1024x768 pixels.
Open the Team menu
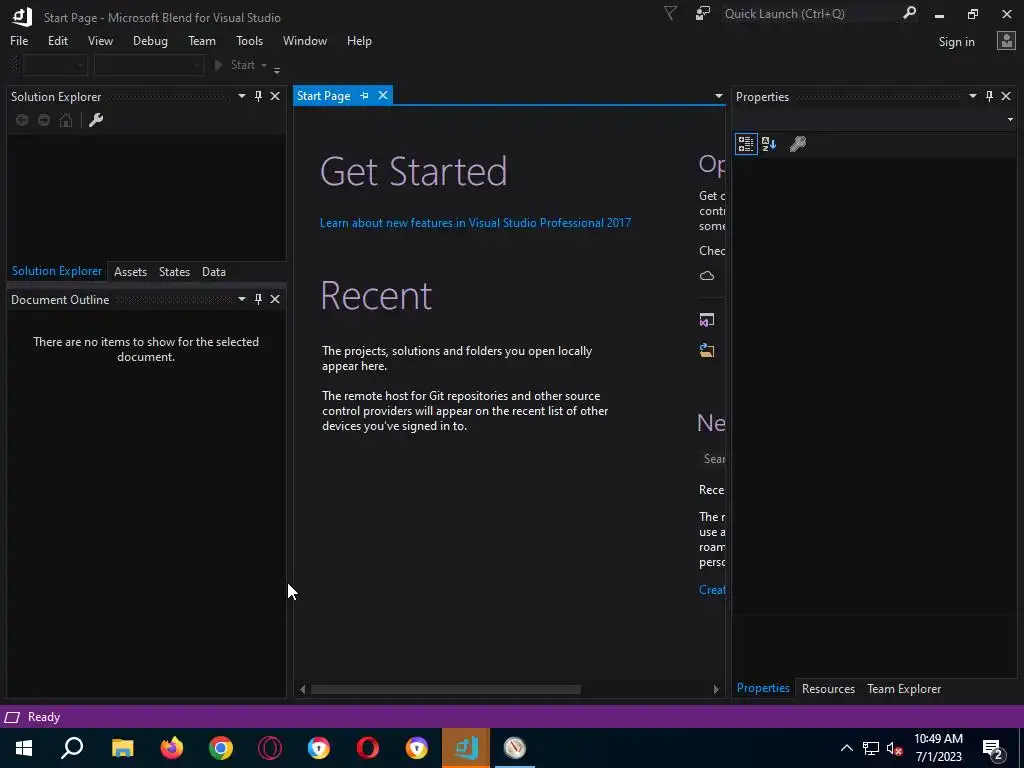tap(202, 40)
